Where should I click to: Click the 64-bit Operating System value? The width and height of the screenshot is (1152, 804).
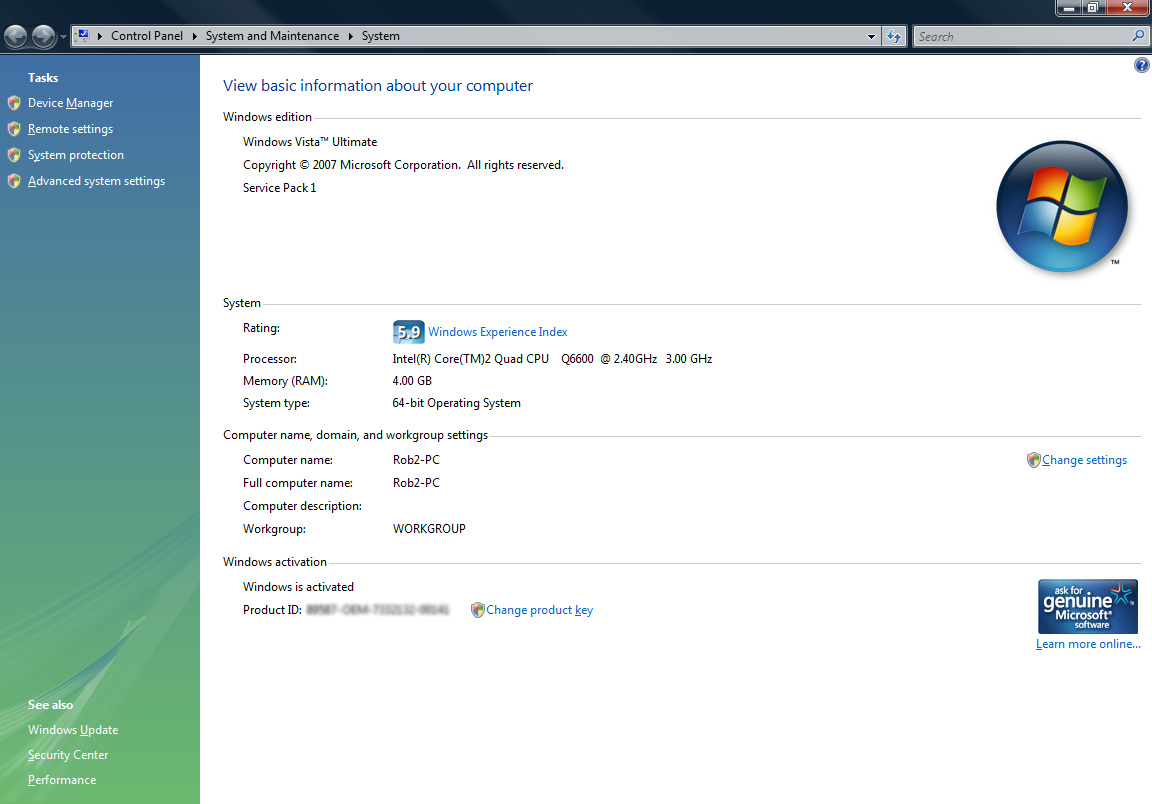click(456, 403)
